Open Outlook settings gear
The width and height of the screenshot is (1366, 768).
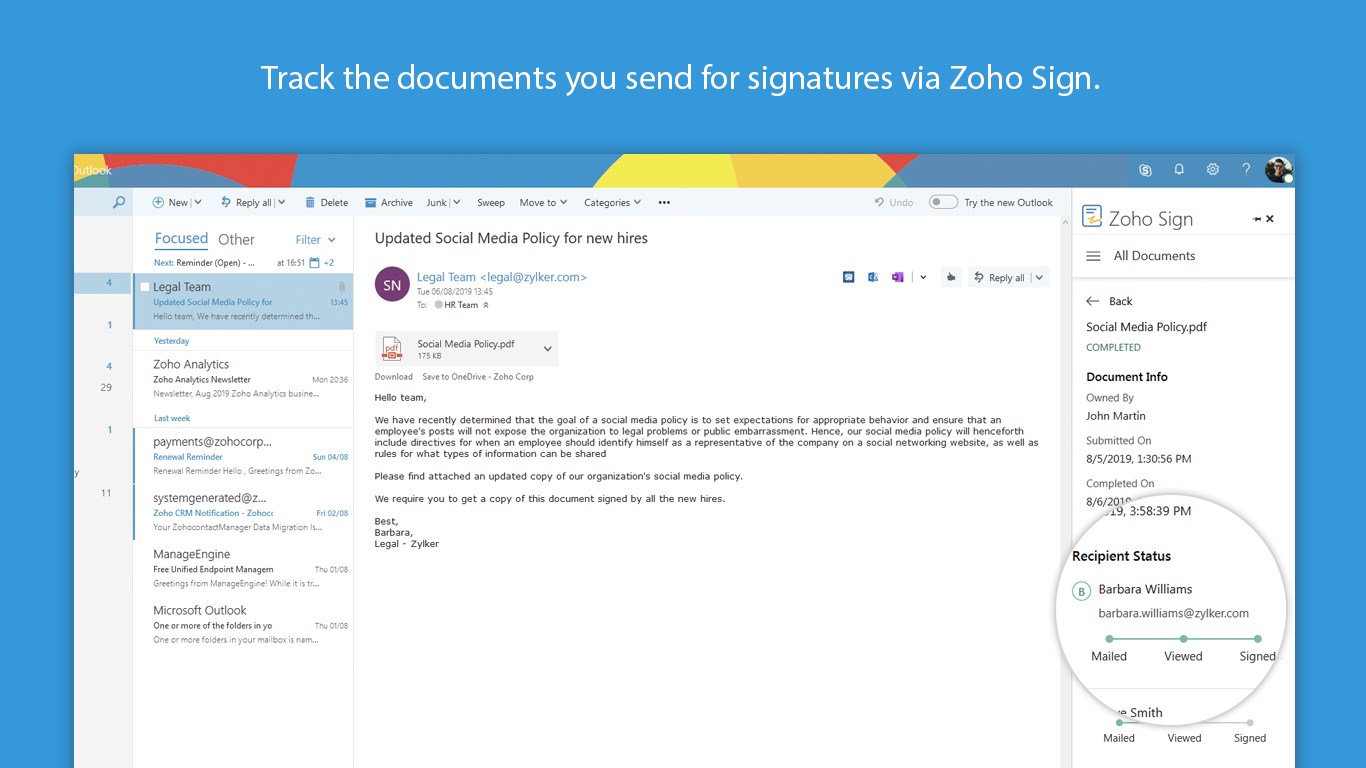click(1212, 170)
